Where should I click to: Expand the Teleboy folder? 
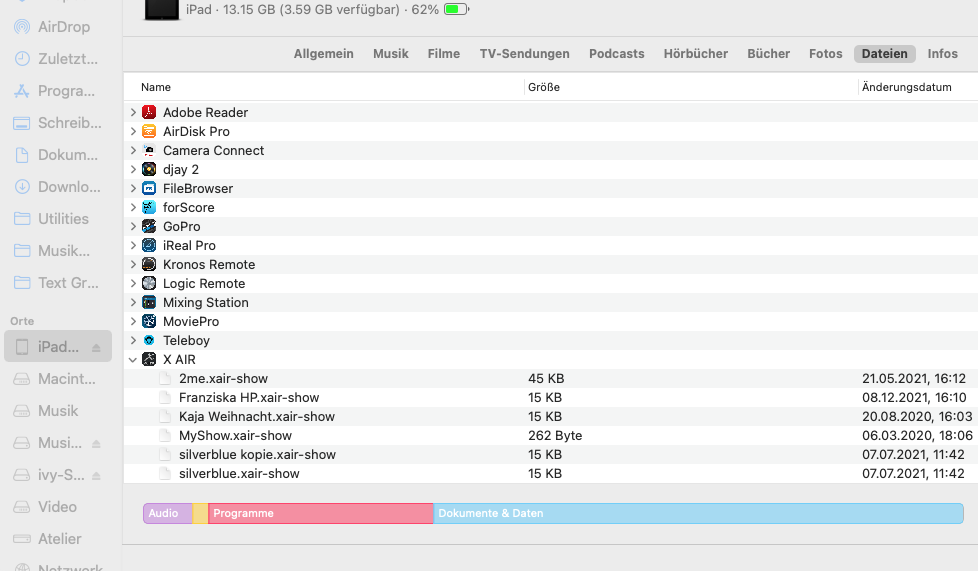pos(133,341)
